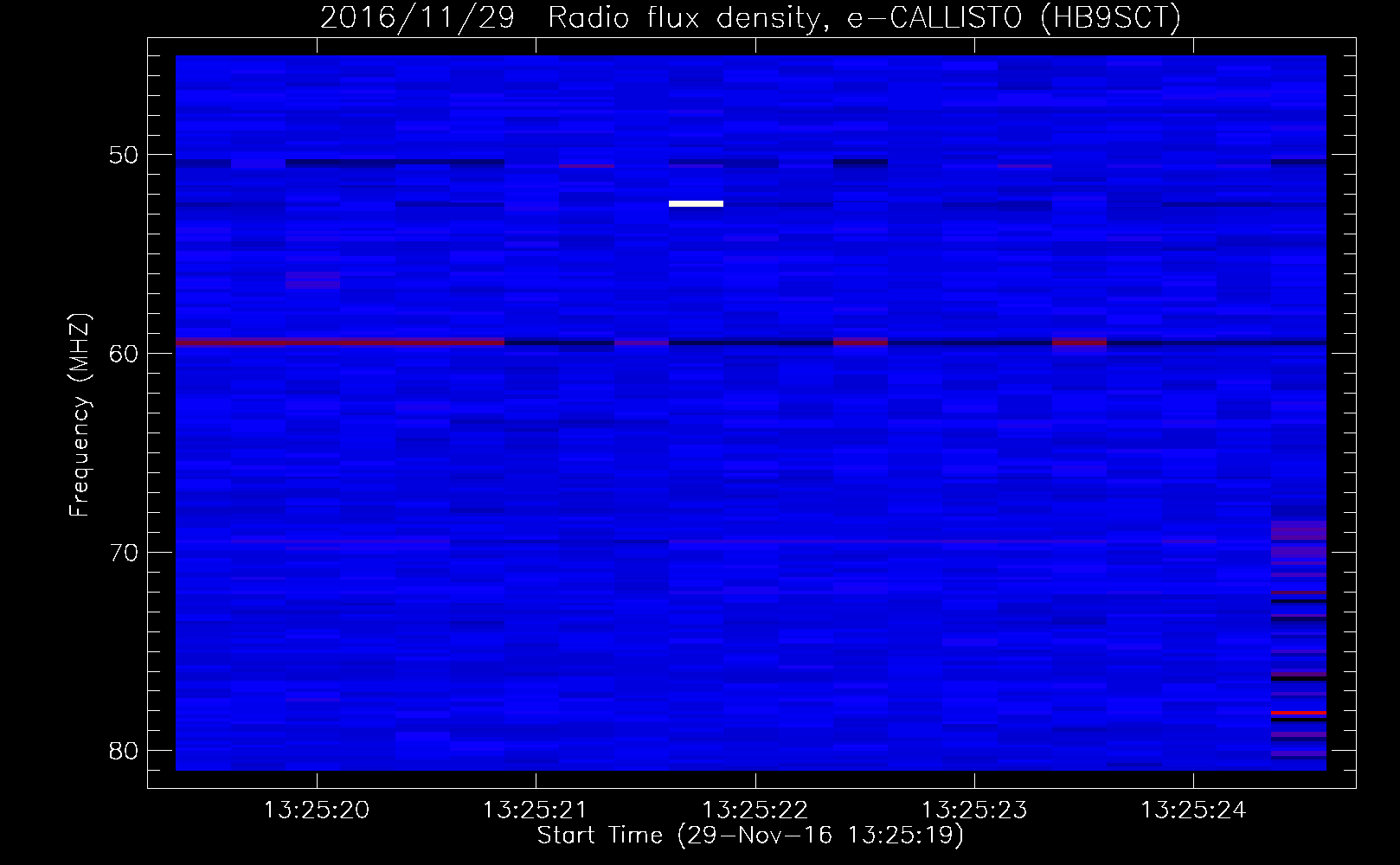Click the 80 MHz tick label
This screenshot has height=865, width=1400.
(x=125, y=751)
